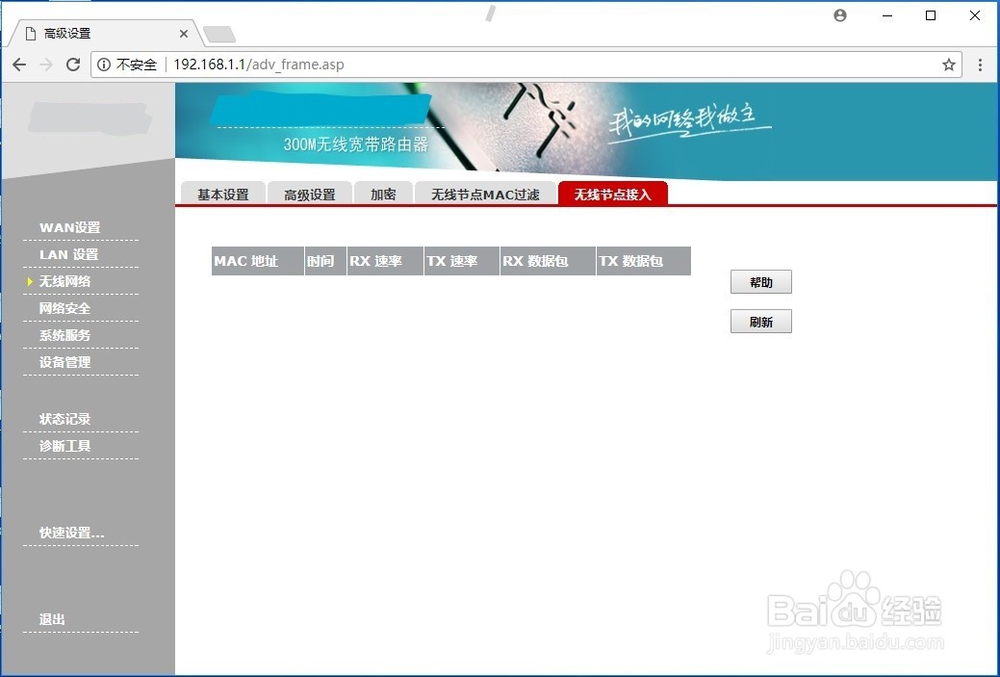The image size is (1000, 677).
Task: Bookmark this page with the star icon
Action: tap(948, 64)
